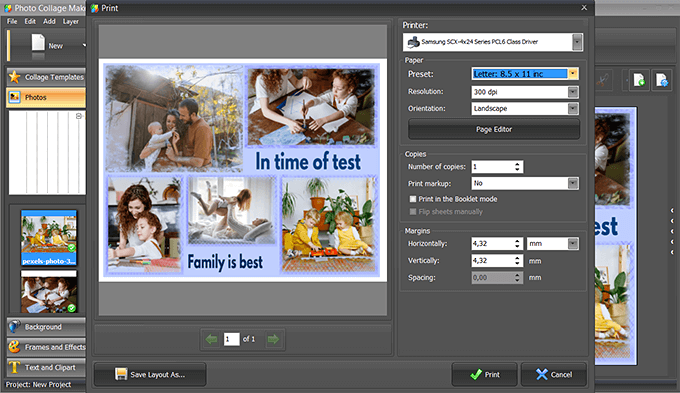680x393 pixels.
Task: Click Save Layout As button
Action: (150, 374)
